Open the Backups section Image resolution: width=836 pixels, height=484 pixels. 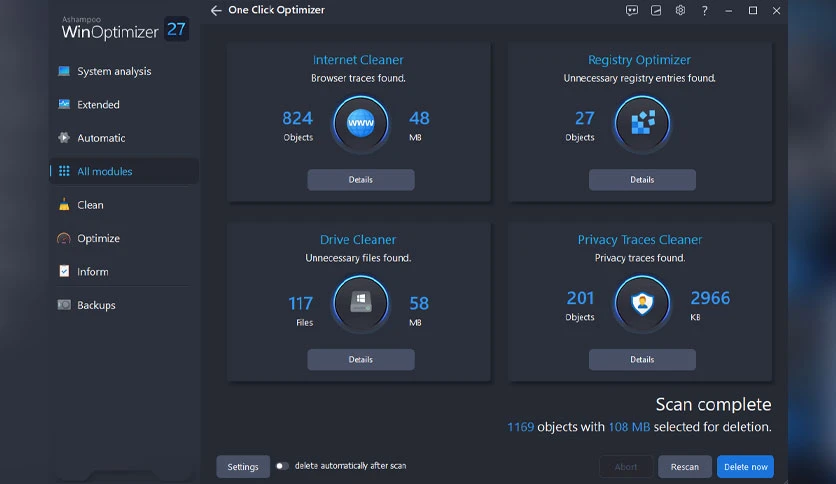pos(124,305)
